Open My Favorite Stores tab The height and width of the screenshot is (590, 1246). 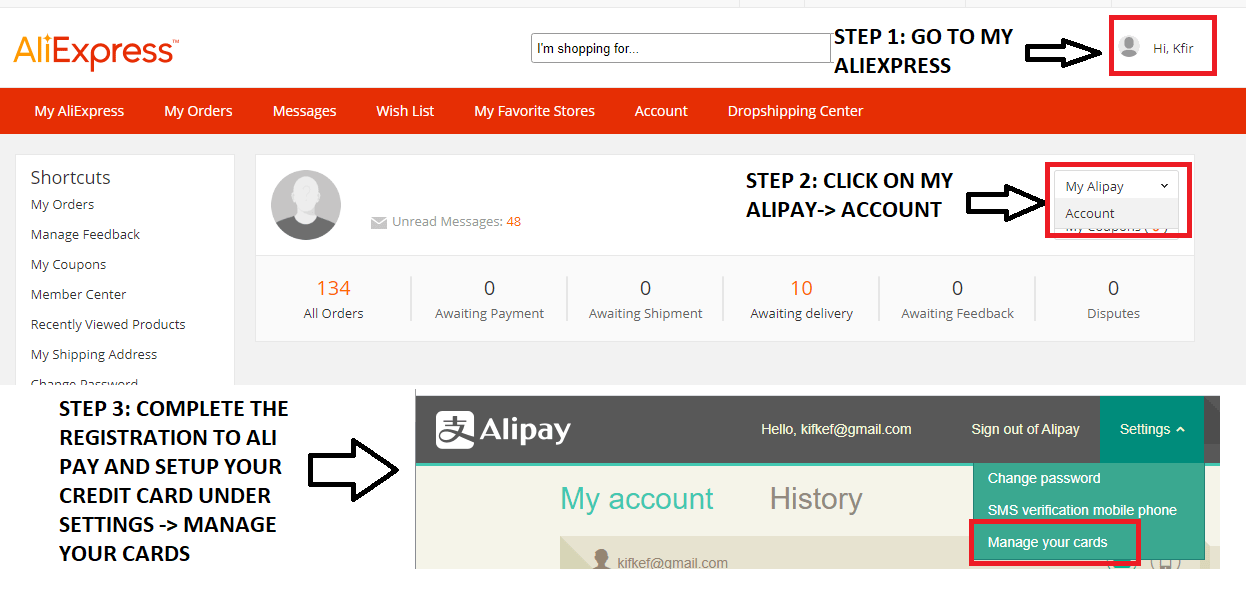coord(534,111)
